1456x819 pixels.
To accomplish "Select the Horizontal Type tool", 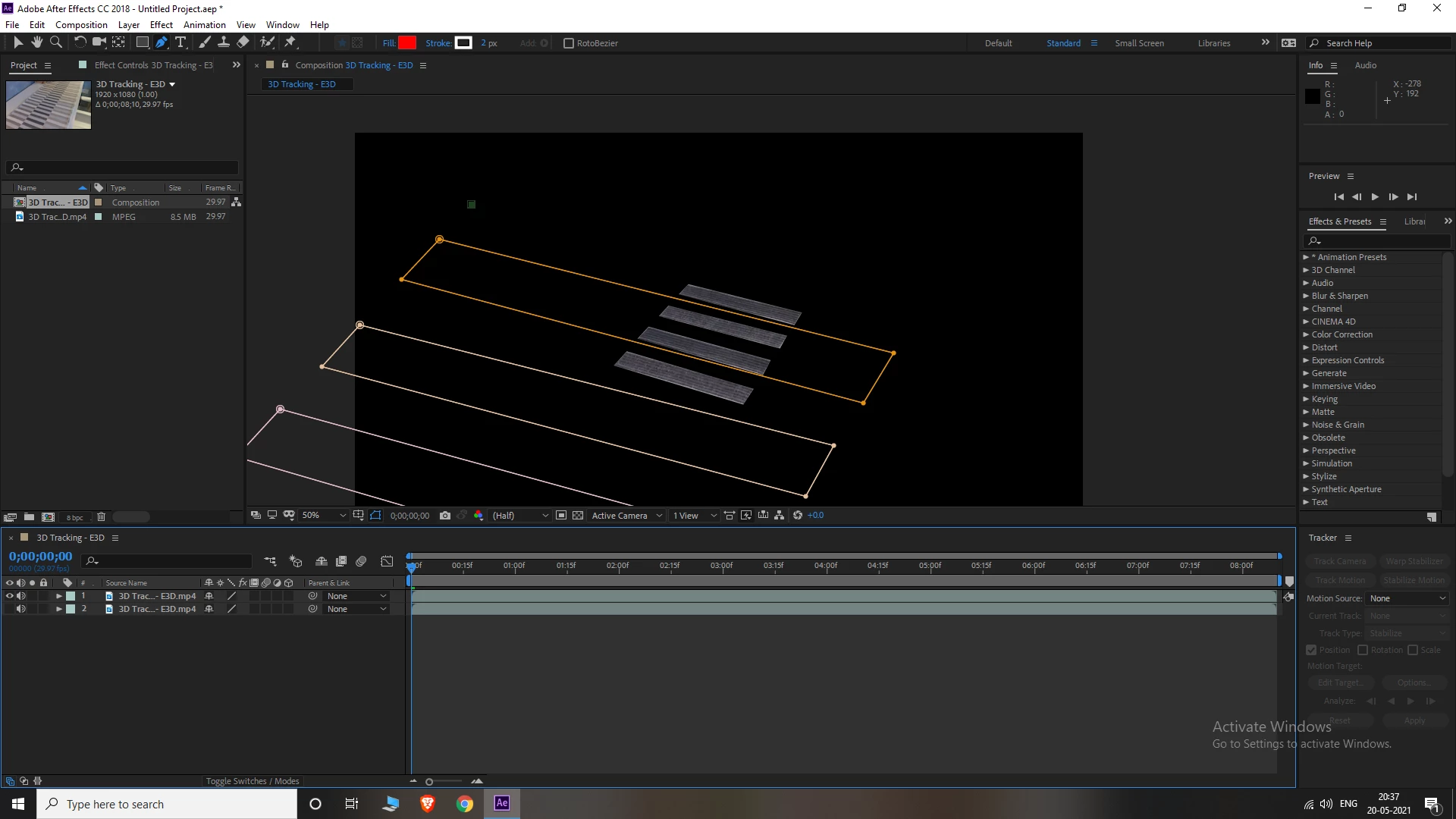I will coord(180,42).
